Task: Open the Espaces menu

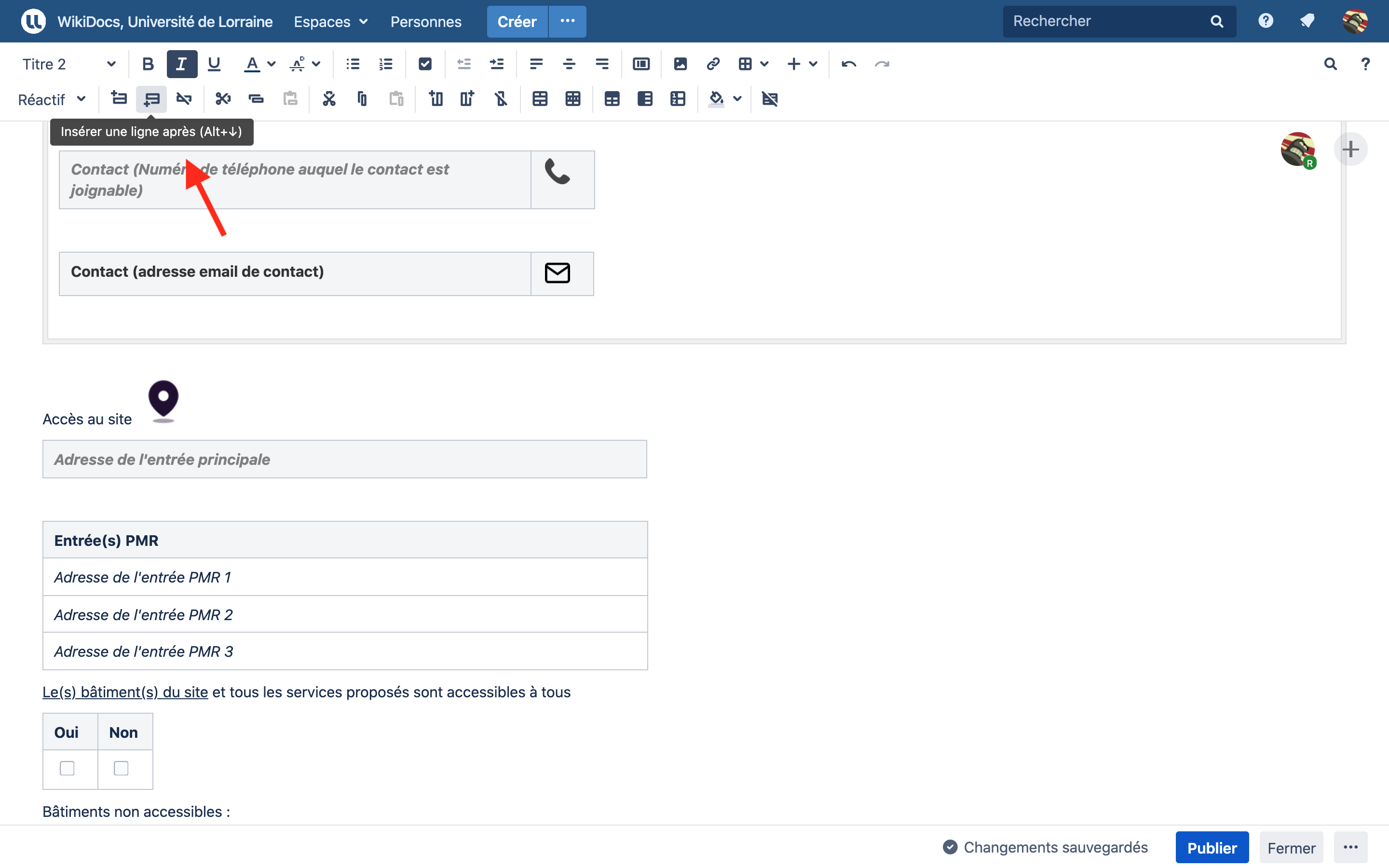Action: pyautogui.click(x=330, y=22)
